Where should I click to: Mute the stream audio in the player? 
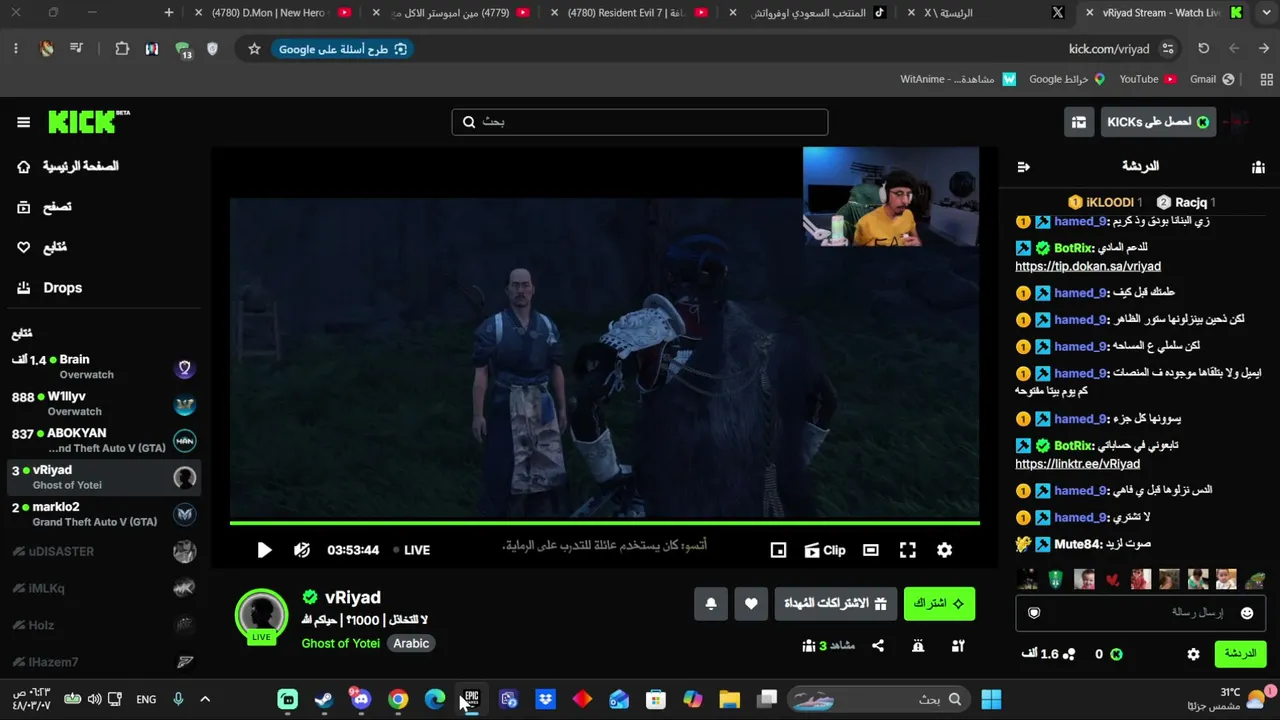pos(302,550)
